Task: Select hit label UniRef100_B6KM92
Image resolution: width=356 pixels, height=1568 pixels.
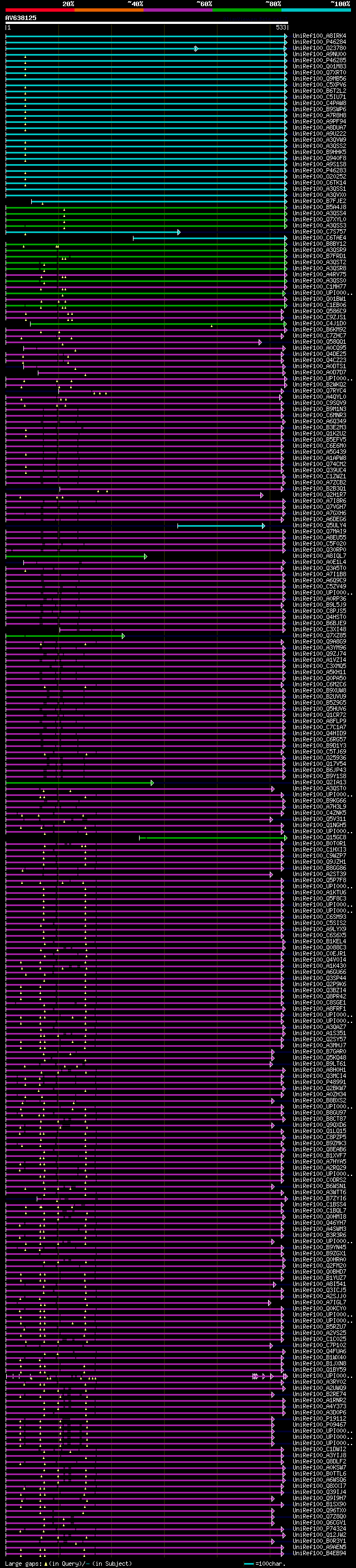Action: [x=319, y=329]
